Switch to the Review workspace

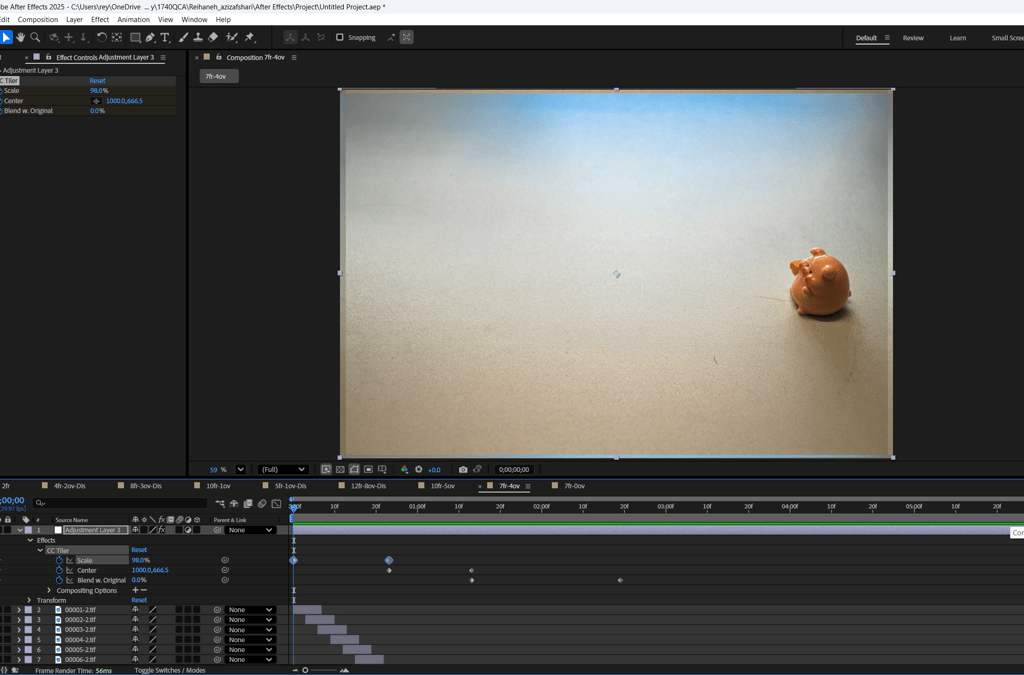click(913, 38)
